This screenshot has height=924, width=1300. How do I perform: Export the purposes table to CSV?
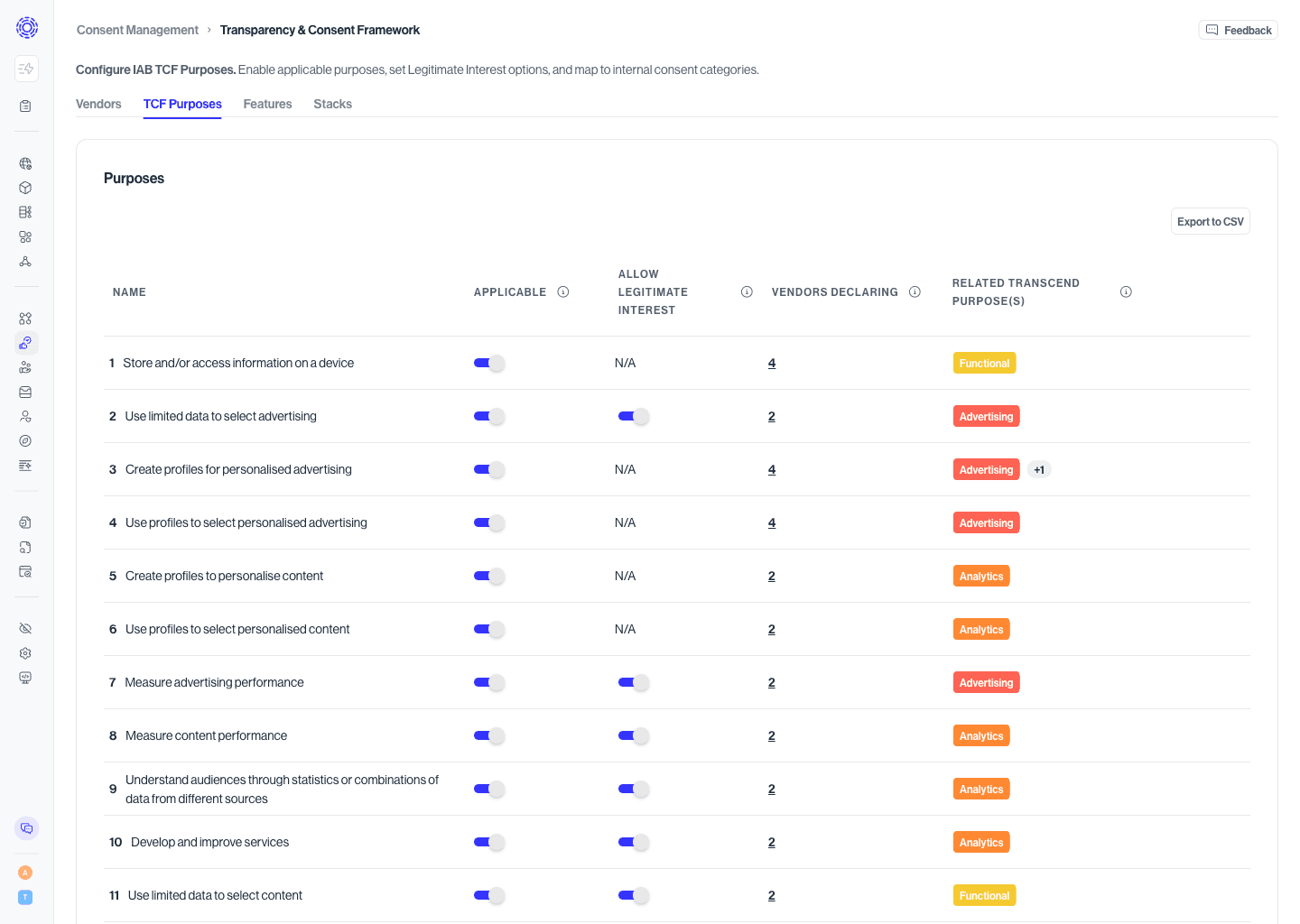click(1211, 222)
